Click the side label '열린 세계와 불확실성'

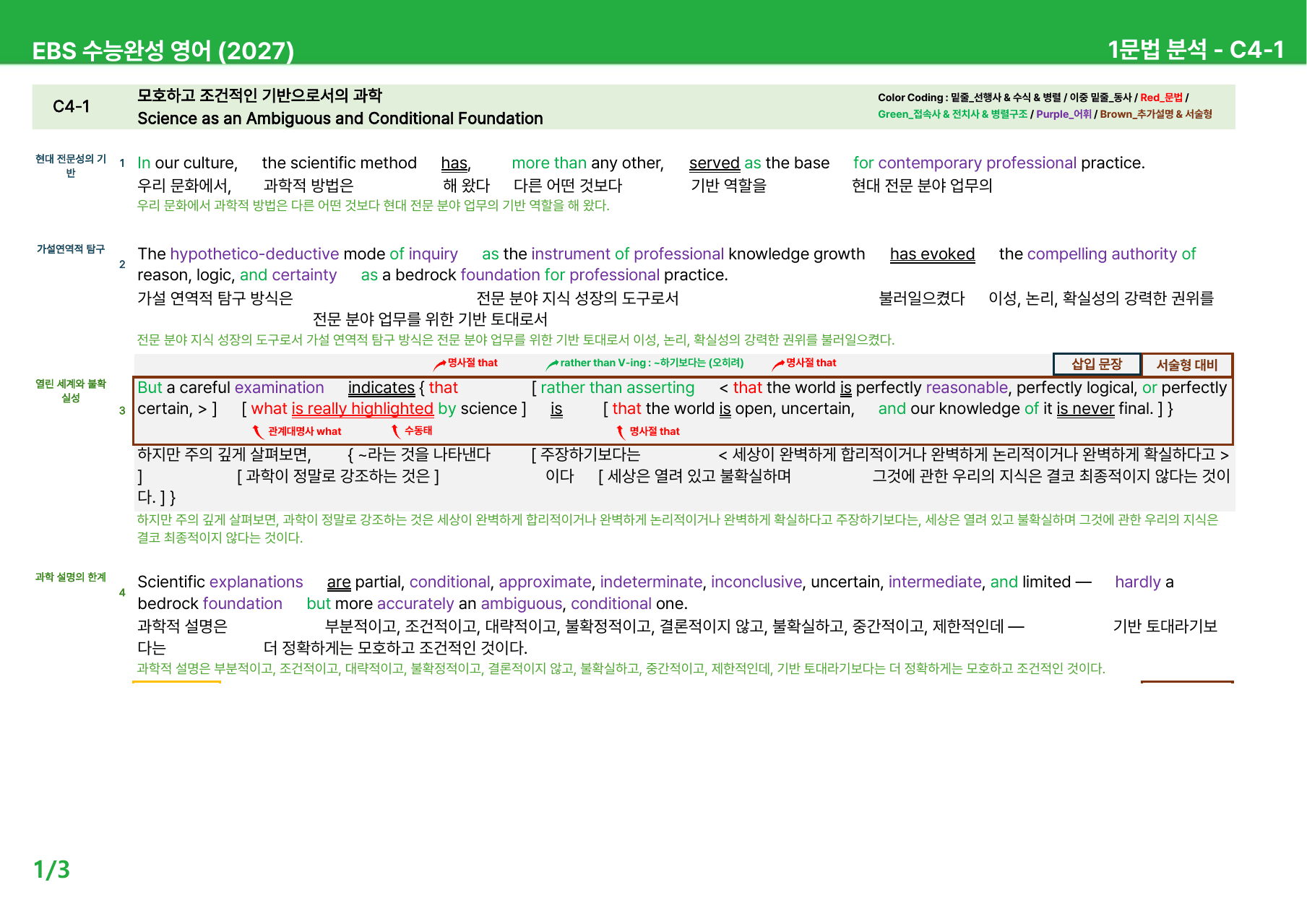coord(71,391)
